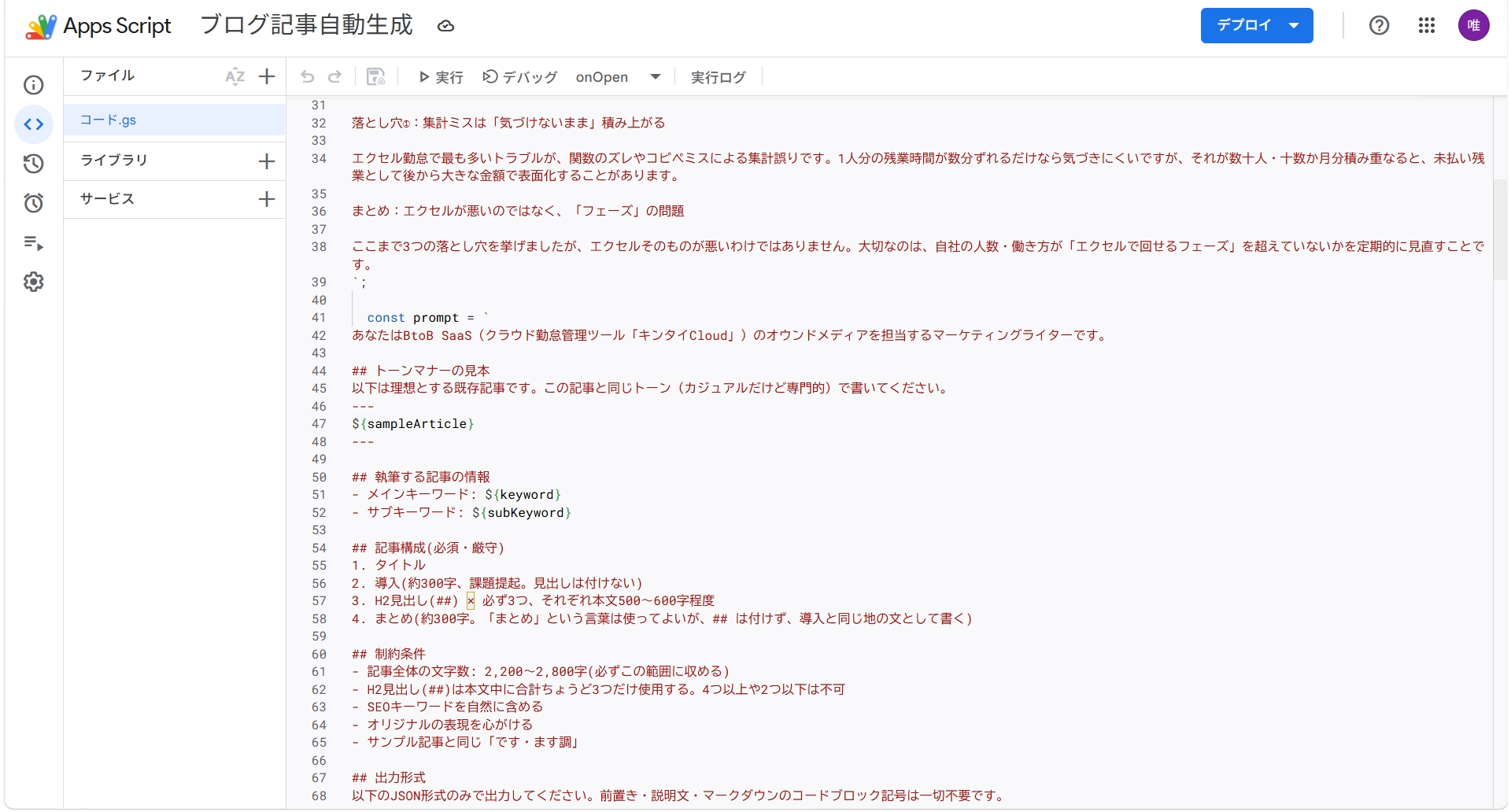
Task: Click the ${subKeyword} template variable
Action: click(522, 513)
